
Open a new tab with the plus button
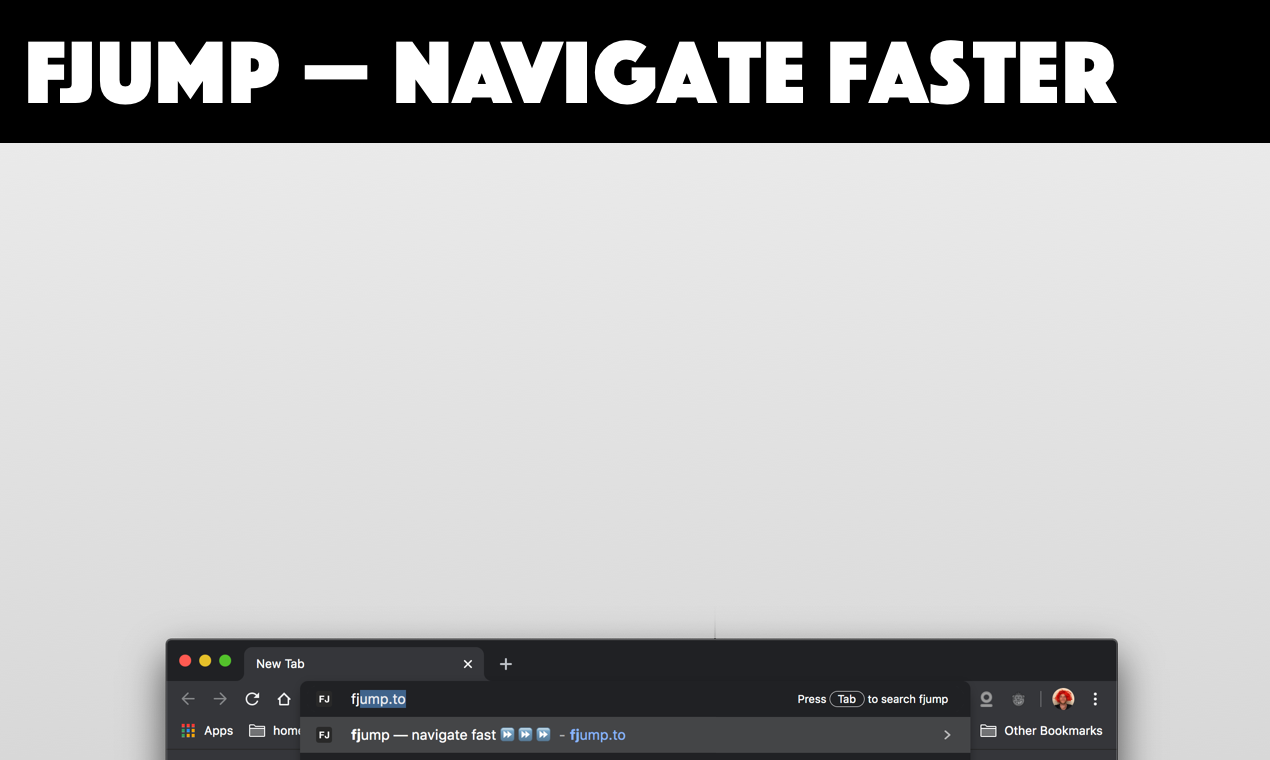point(505,664)
